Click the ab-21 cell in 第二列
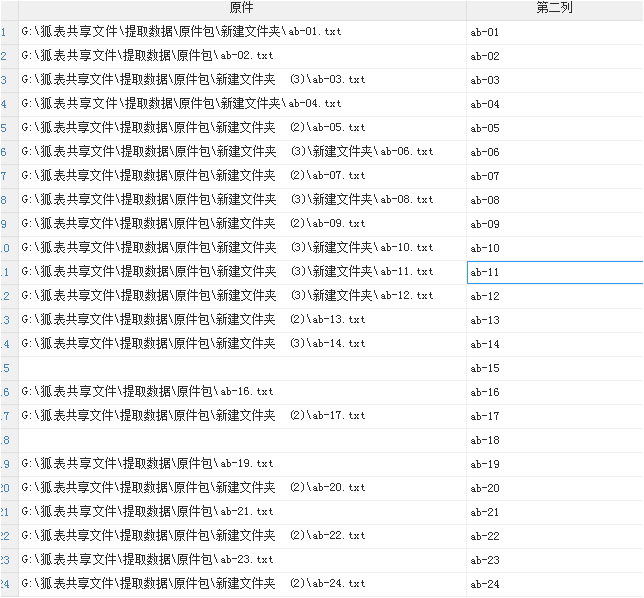The height and width of the screenshot is (598, 644). click(554, 512)
